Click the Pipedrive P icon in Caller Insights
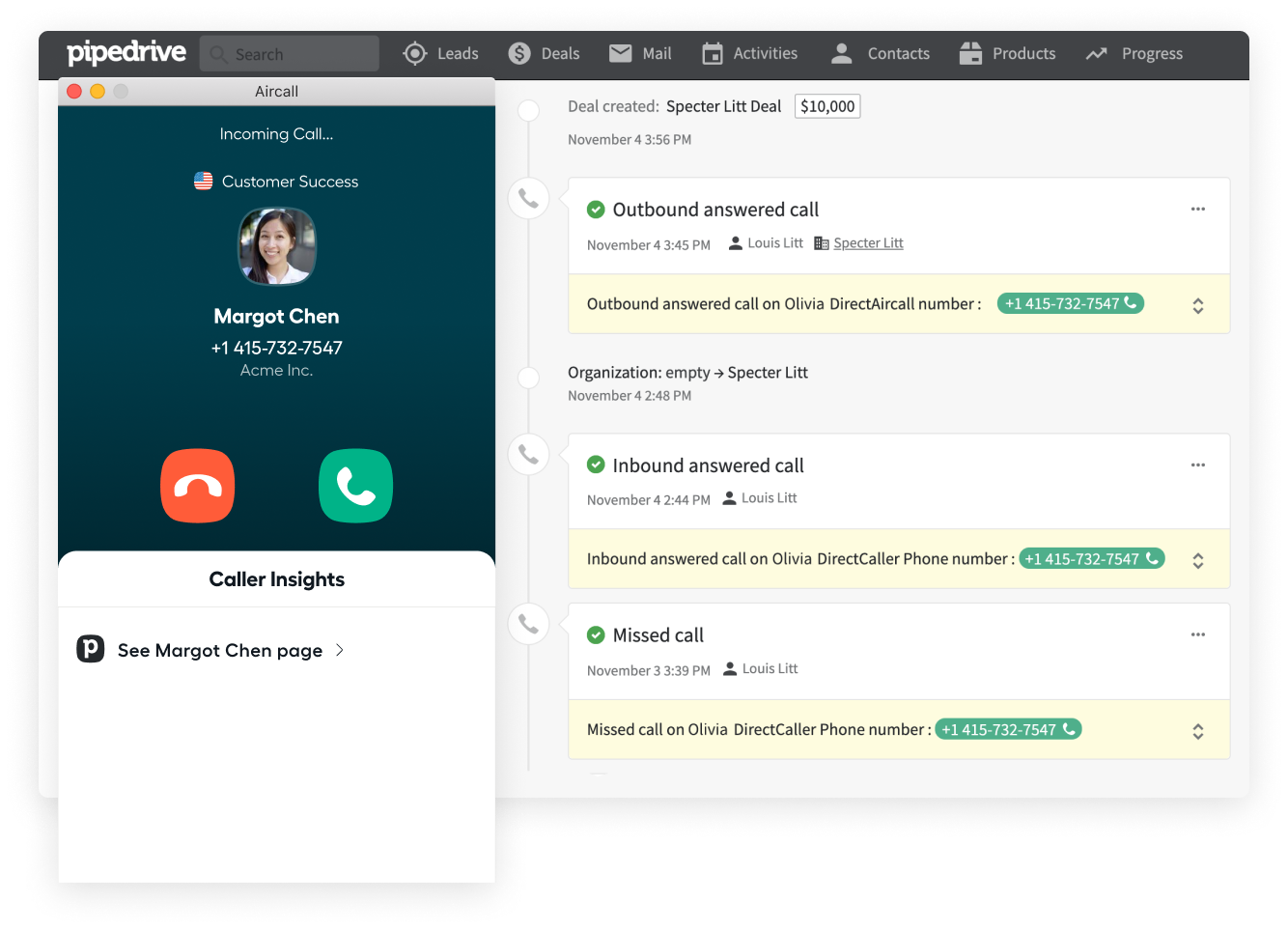 click(x=91, y=648)
